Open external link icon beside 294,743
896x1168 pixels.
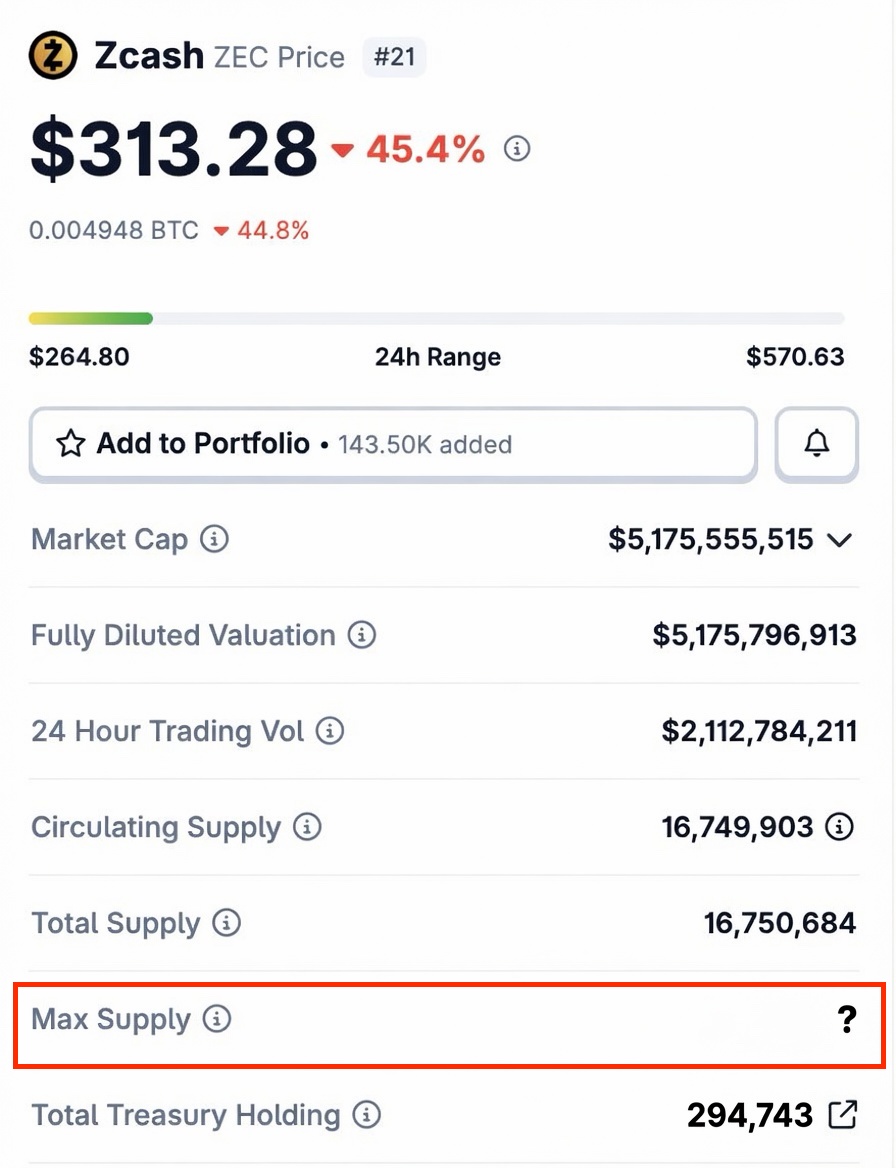[x=842, y=1115]
